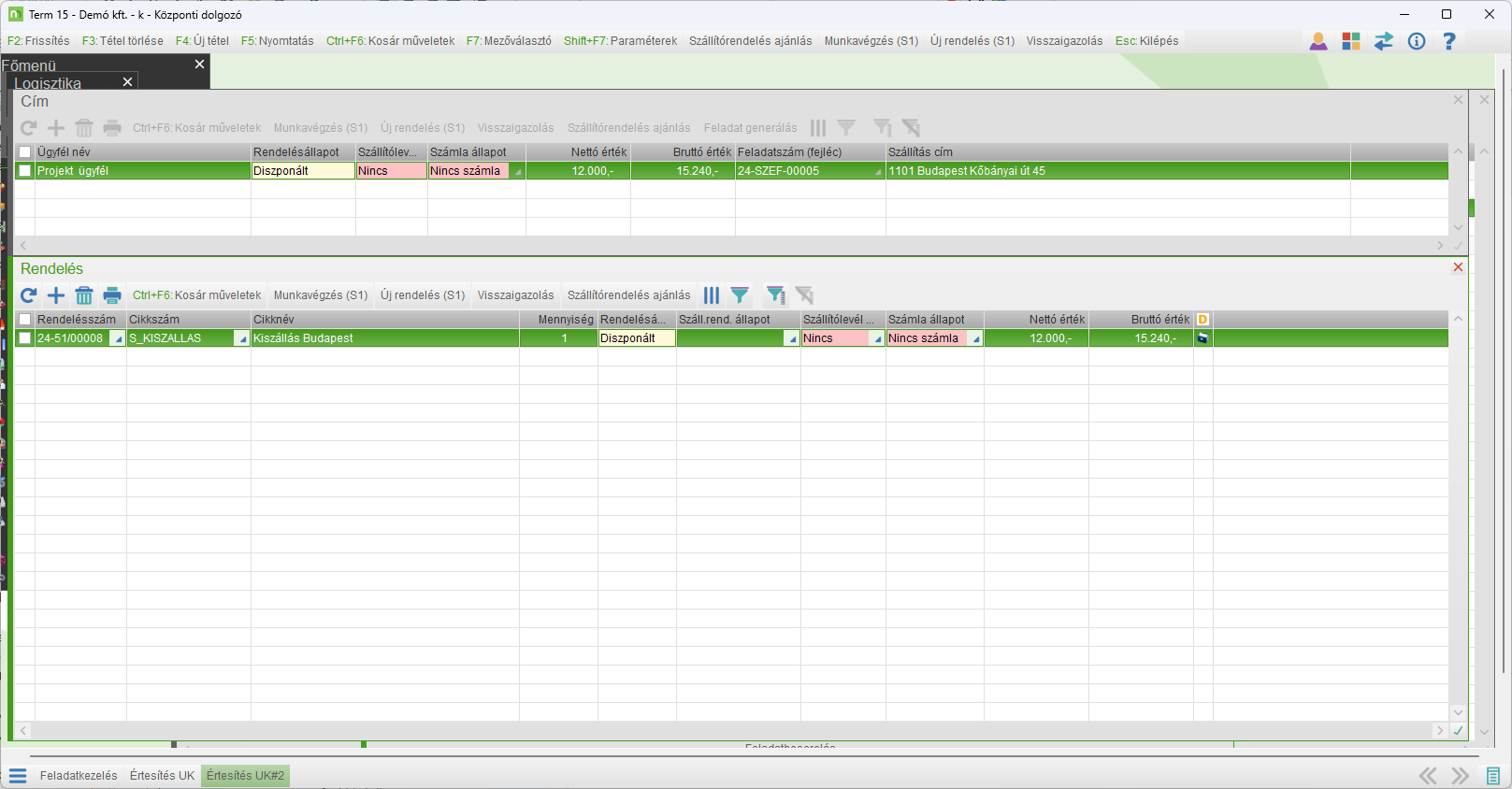This screenshot has width=1512, height=789.
Task: Print from the Rendelés panel toolbar
Action: pyautogui.click(x=112, y=295)
